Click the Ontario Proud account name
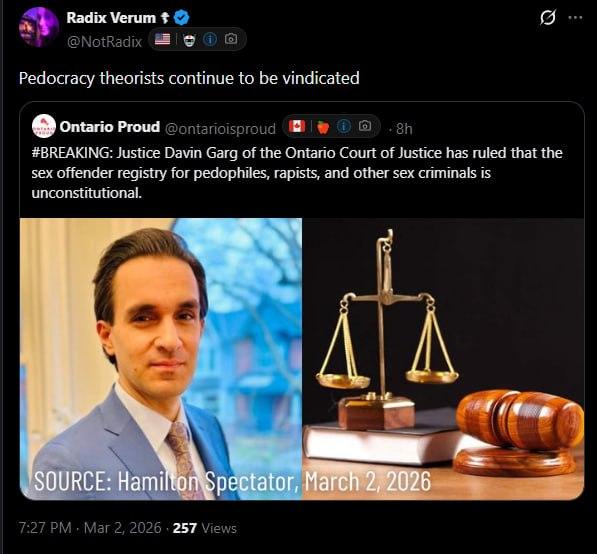This screenshot has width=597, height=554. point(110,127)
